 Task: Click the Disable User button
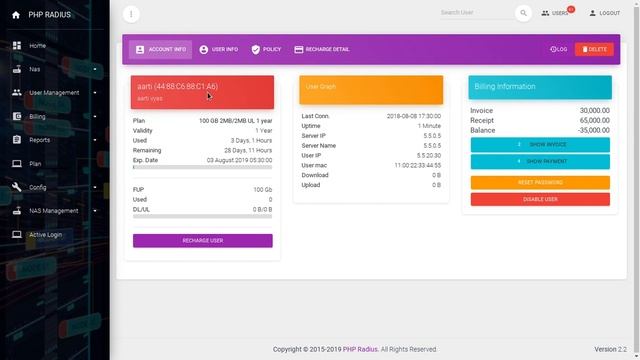click(540, 199)
